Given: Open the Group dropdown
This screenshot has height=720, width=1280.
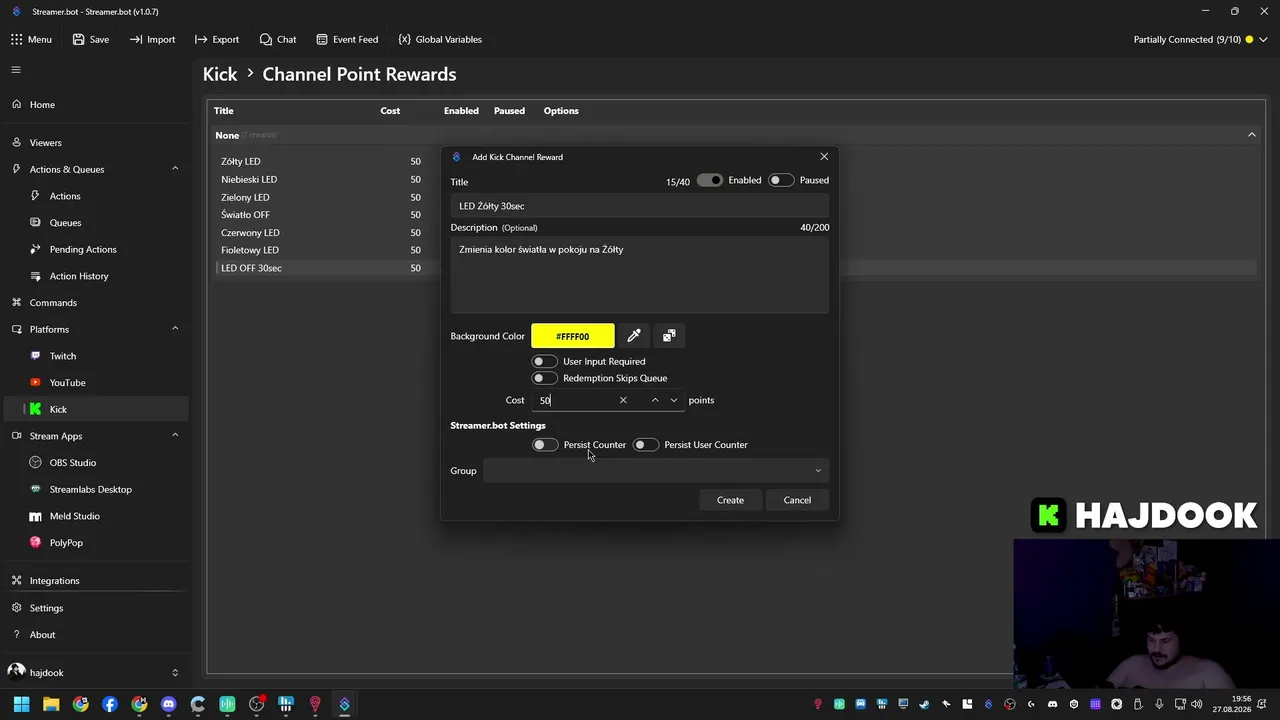Looking at the screenshot, I should coord(656,471).
